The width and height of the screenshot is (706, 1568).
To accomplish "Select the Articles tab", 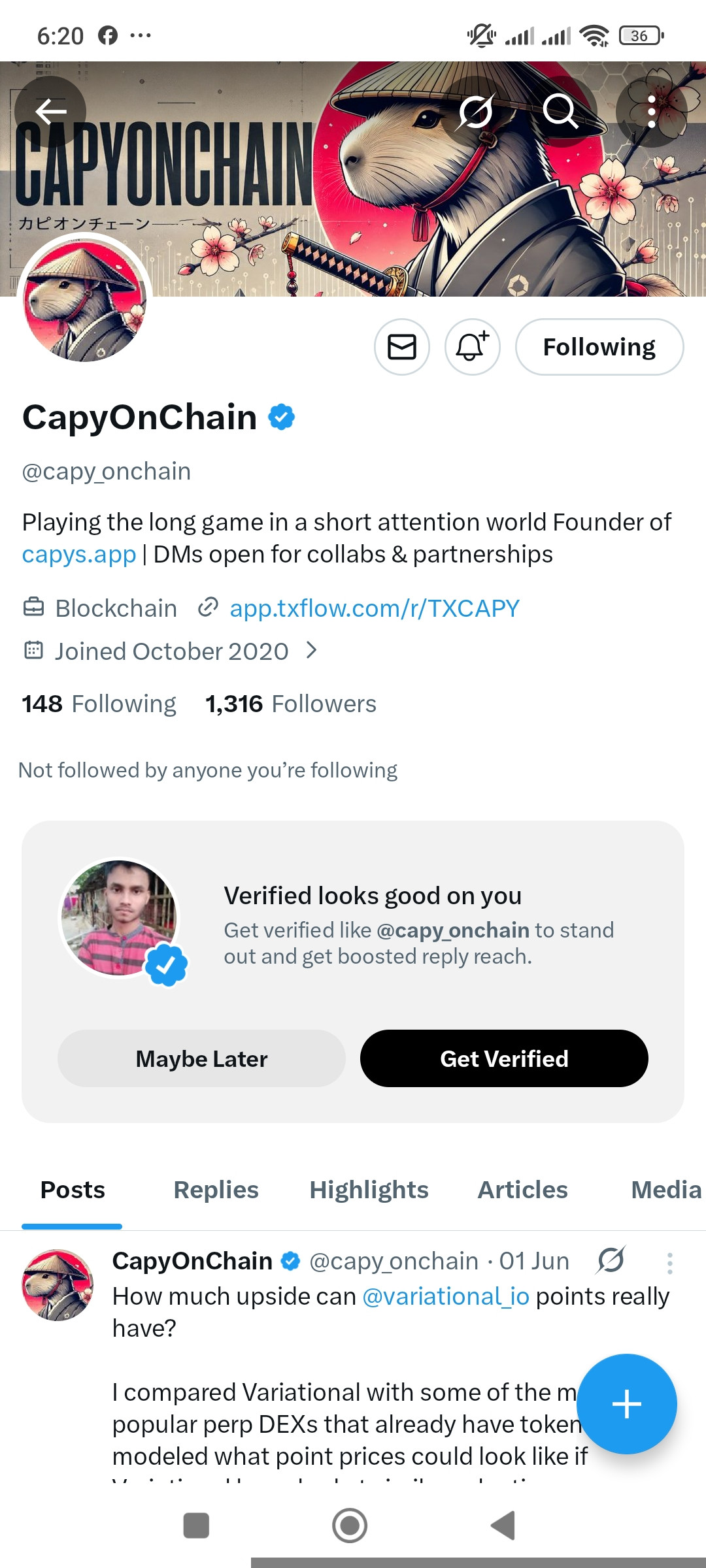I will pos(522,1190).
